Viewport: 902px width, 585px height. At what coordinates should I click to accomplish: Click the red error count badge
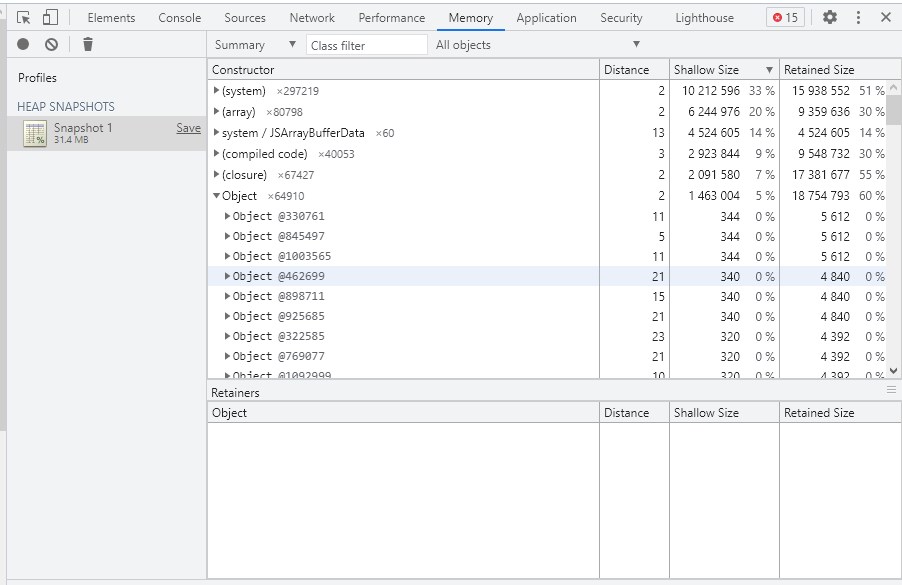tap(785, 18)
